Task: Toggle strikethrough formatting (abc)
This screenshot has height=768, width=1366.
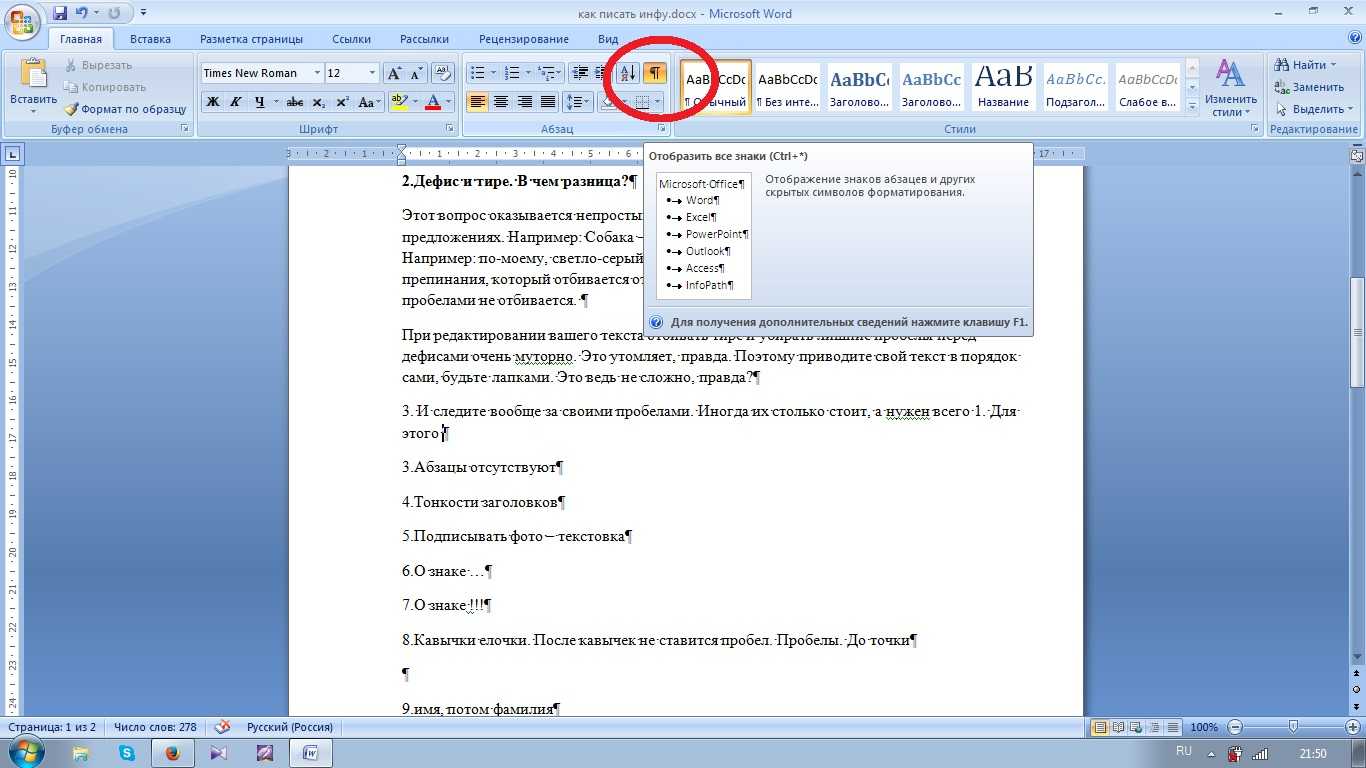Action: [295, 102]
